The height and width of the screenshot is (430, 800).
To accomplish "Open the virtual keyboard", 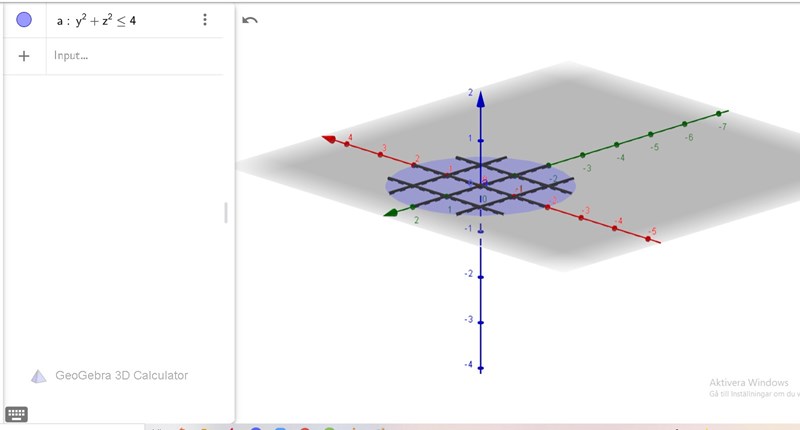I will 16,414.
